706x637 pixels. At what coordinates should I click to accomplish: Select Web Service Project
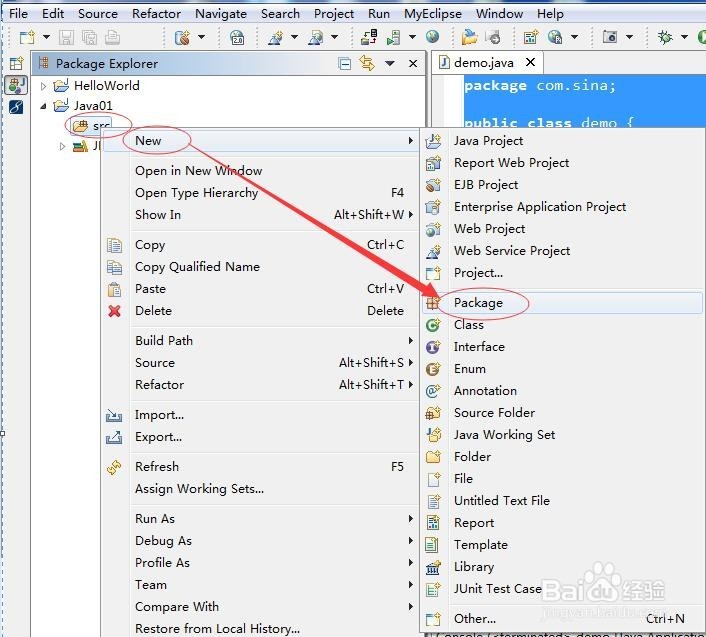(563, 251)
